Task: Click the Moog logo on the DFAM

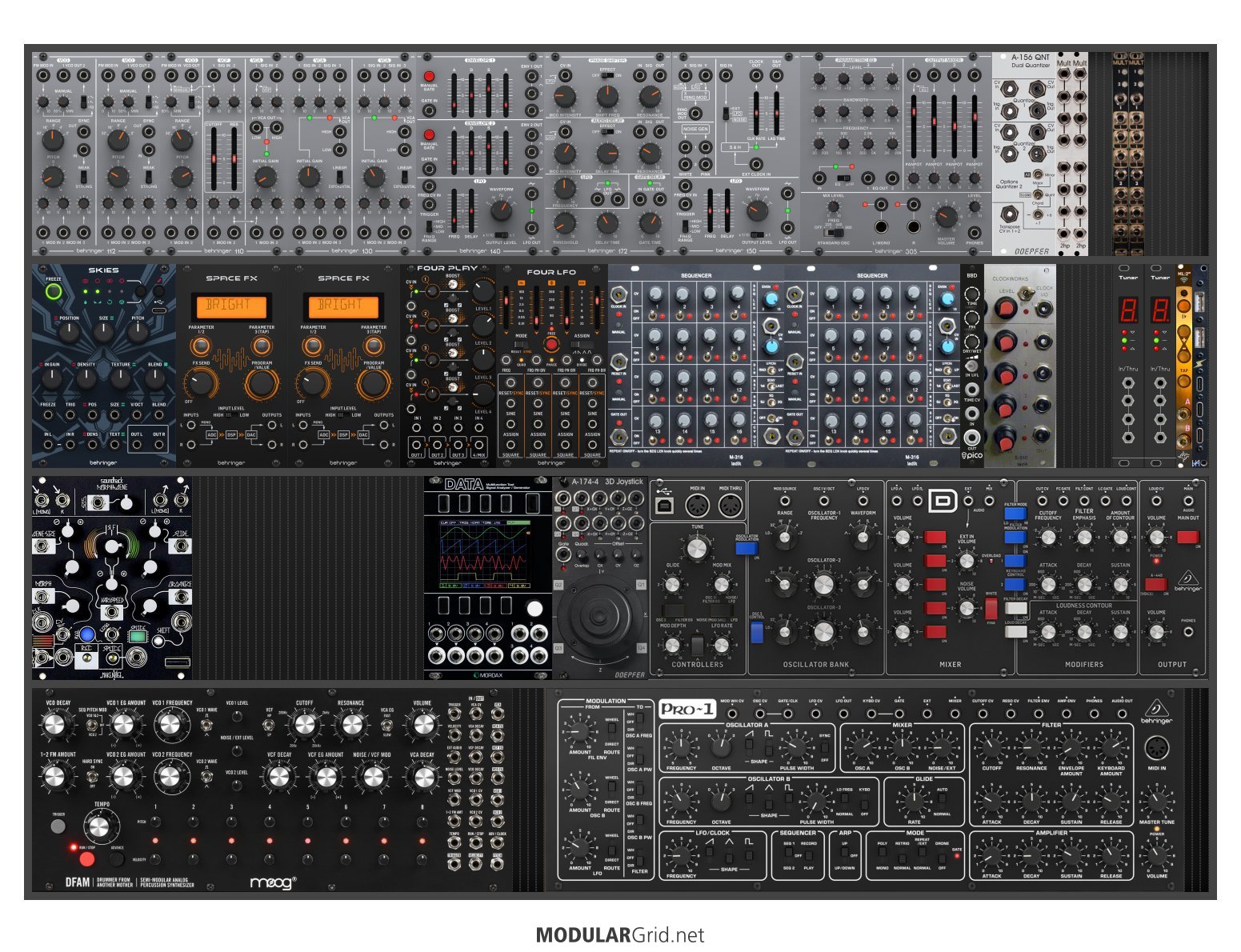Action: tap(273, 883)
